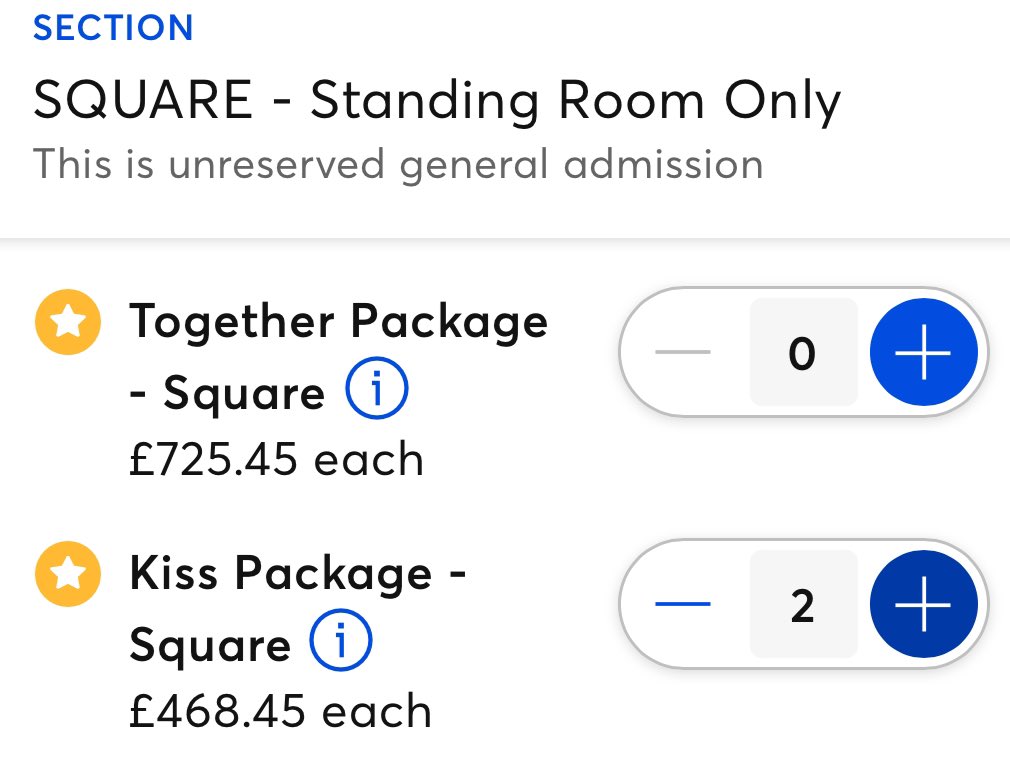
Task: Tap the £725.45 each price text
Action: (276, 460)
